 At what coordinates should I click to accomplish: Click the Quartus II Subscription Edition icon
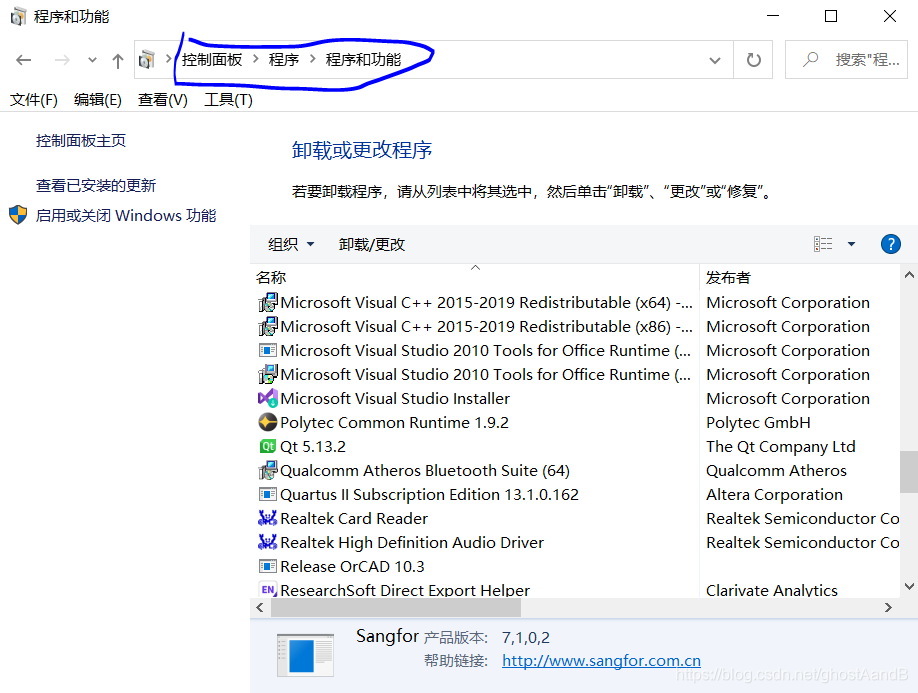tap(268, 495)
